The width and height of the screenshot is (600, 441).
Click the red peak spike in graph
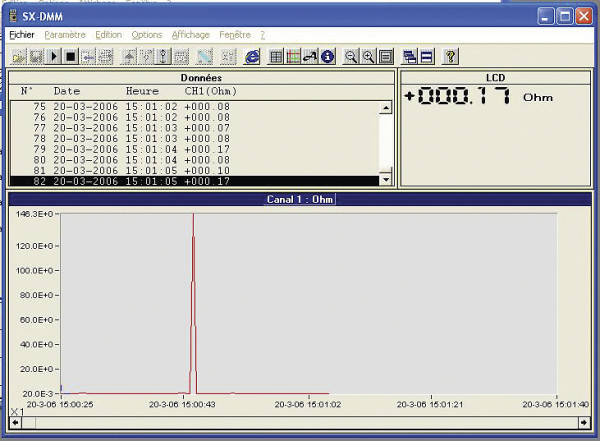coord(193,302)
